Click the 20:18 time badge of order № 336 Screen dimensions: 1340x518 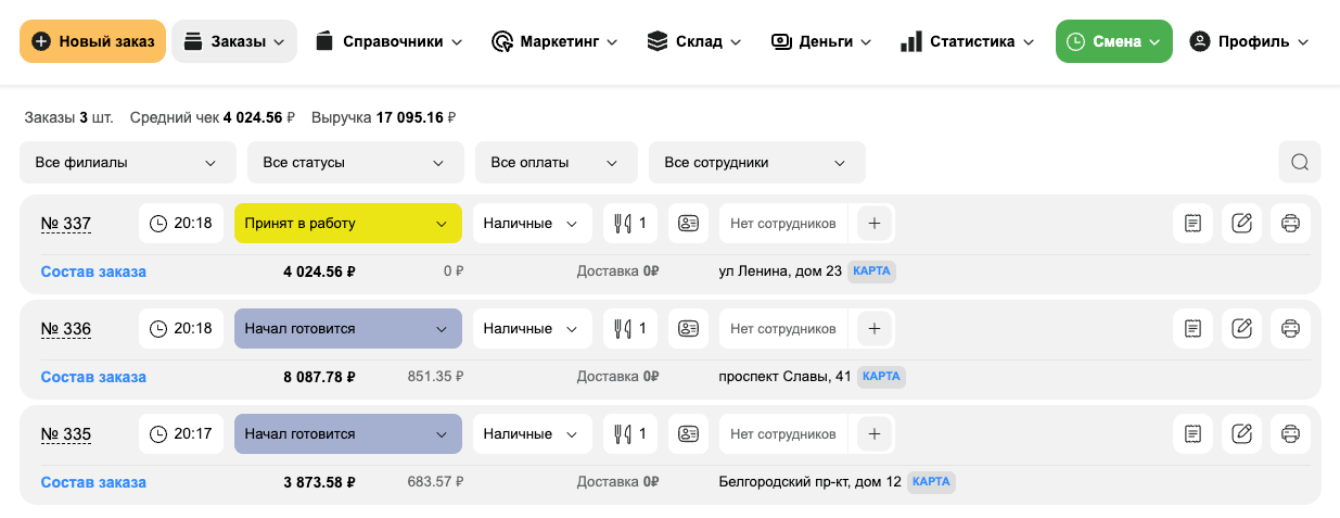pyautogui.click(x=181, y=329)
